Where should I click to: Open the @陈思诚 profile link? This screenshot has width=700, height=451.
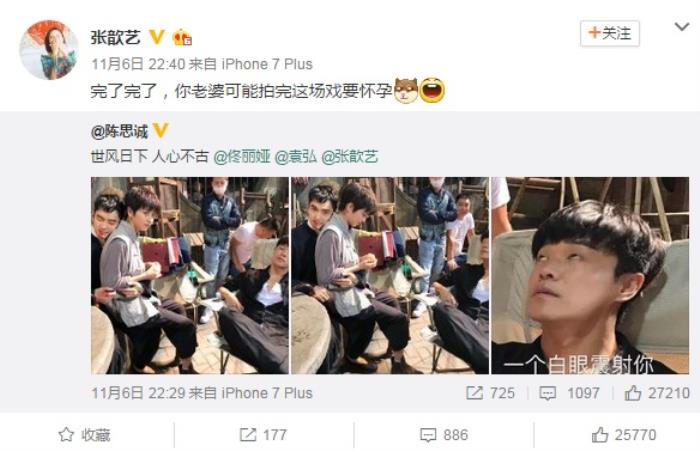point(119,131)
